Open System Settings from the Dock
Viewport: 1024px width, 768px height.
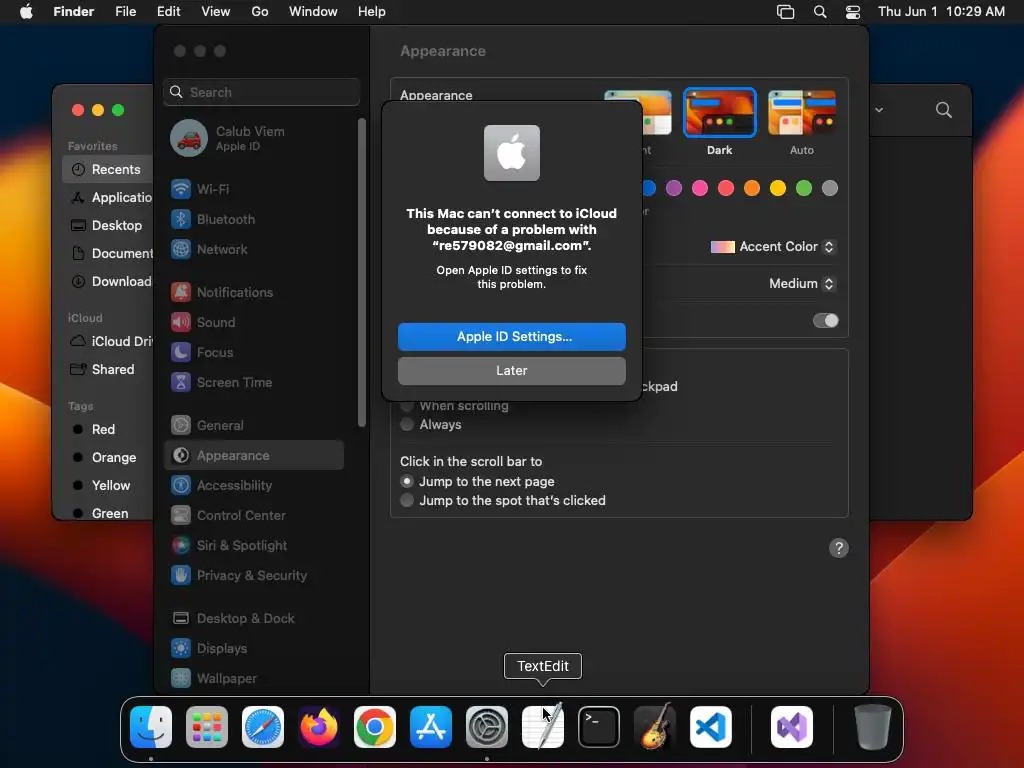487,727
